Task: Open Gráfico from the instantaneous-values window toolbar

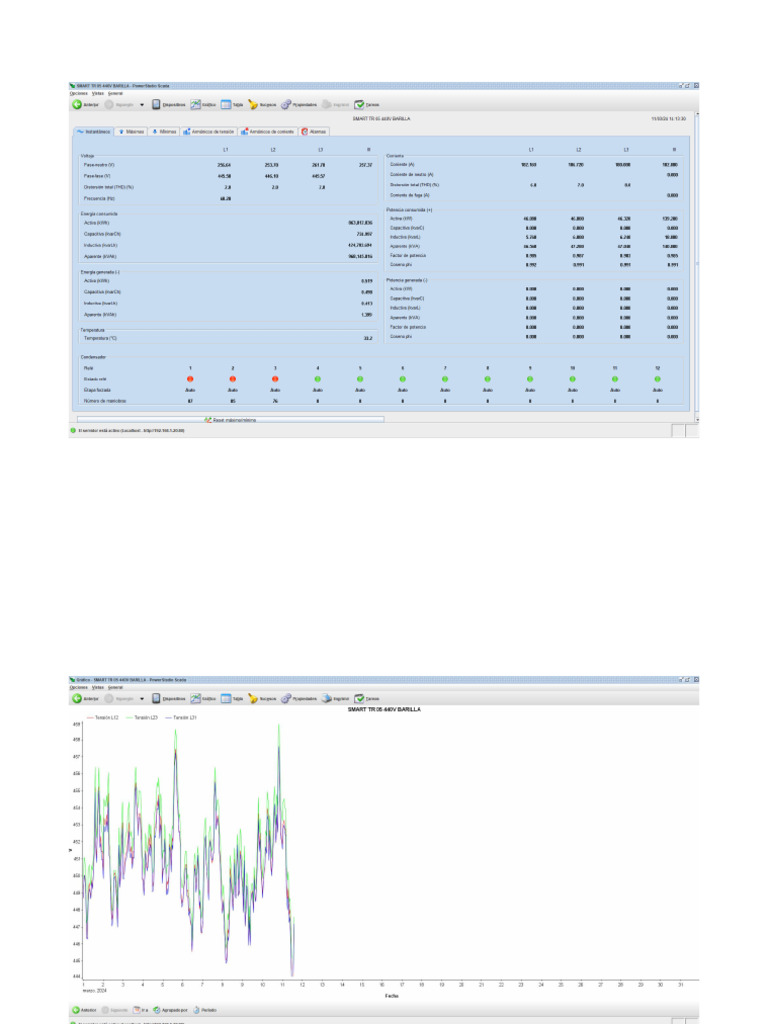Action: coord(196,104)
